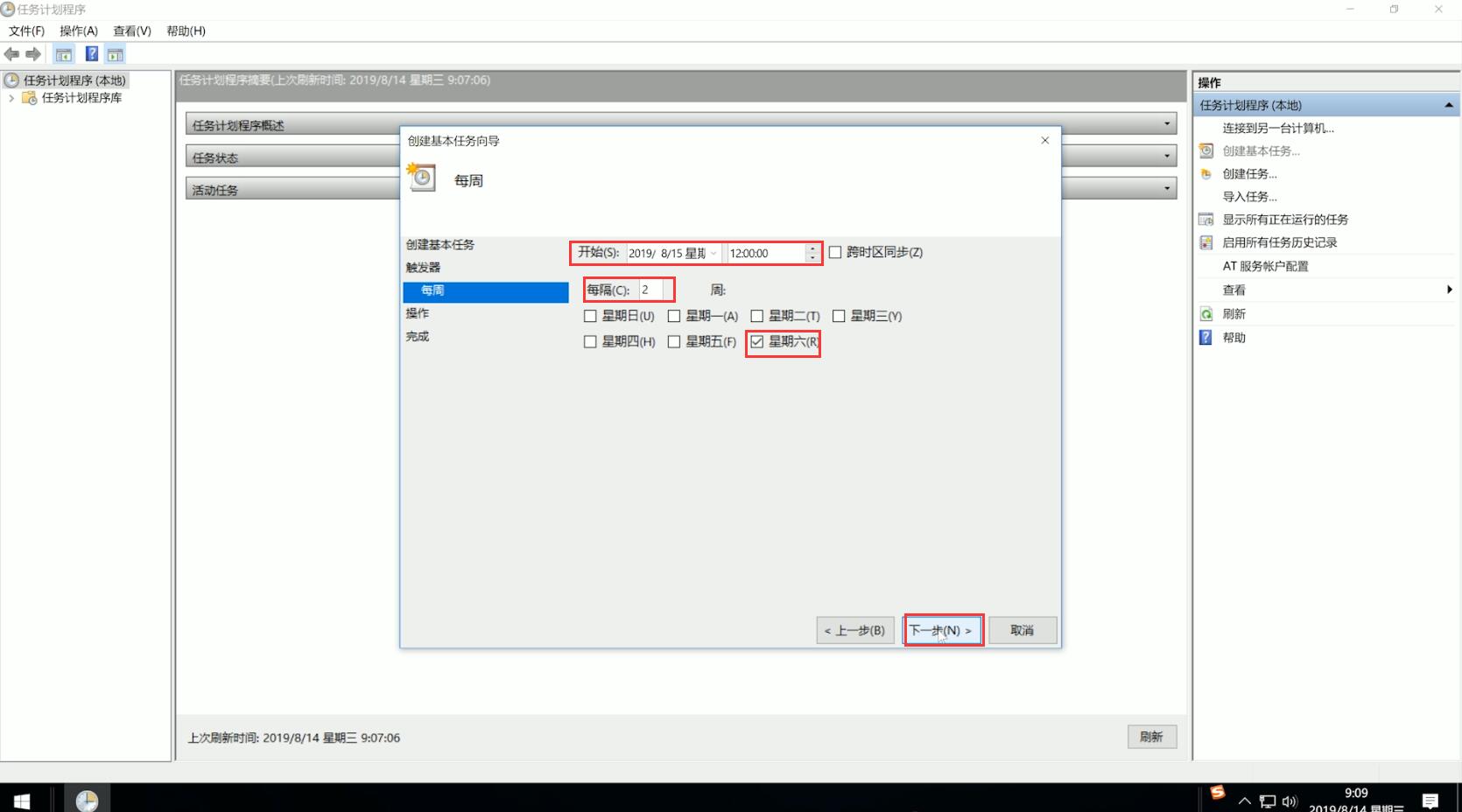The height and width of the screenshot is (812, 1462).
Task: Check the 星期一(A) checkbox
Action: tap(674, 316)
